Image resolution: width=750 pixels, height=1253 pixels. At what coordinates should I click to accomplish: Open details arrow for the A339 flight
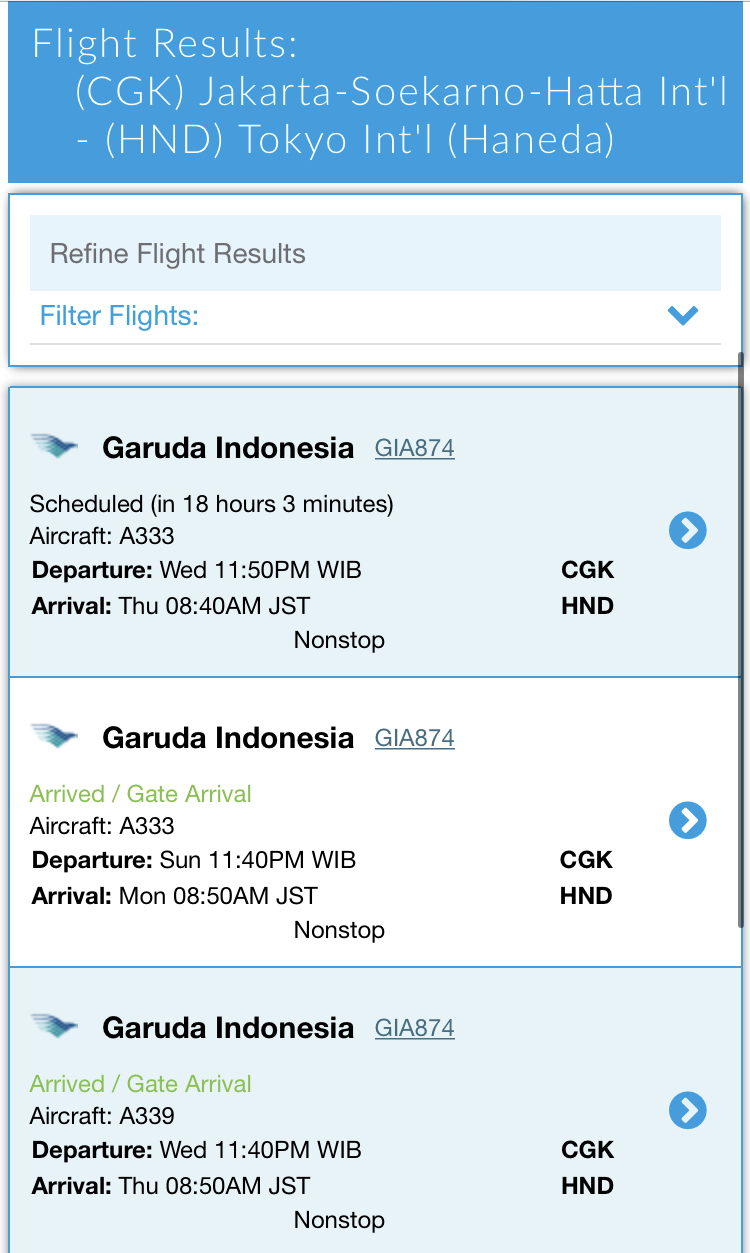(687, 1111)
